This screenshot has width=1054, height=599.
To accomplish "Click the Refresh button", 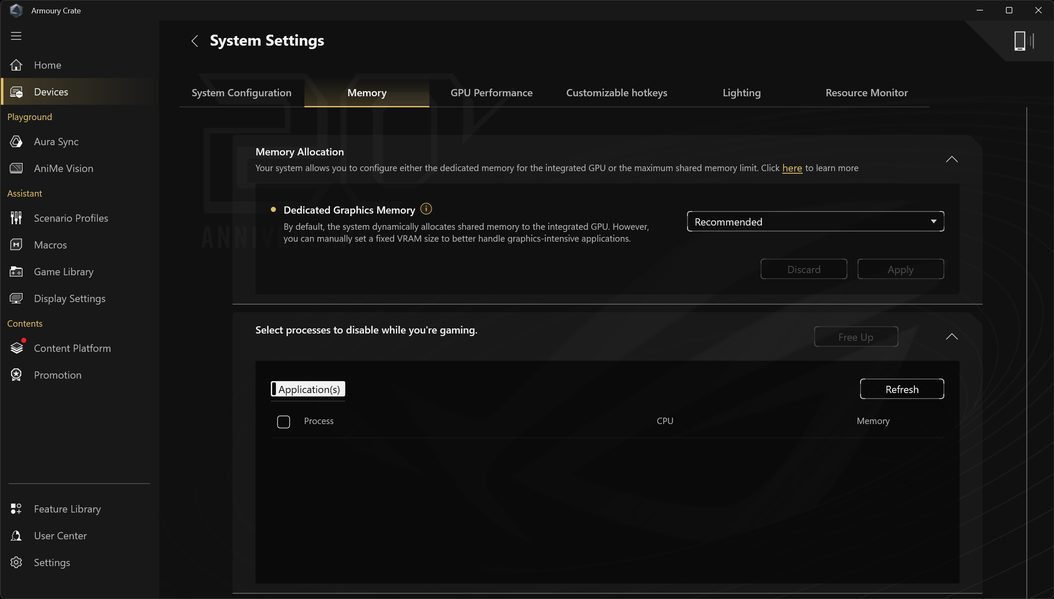I will pos(901,389).
